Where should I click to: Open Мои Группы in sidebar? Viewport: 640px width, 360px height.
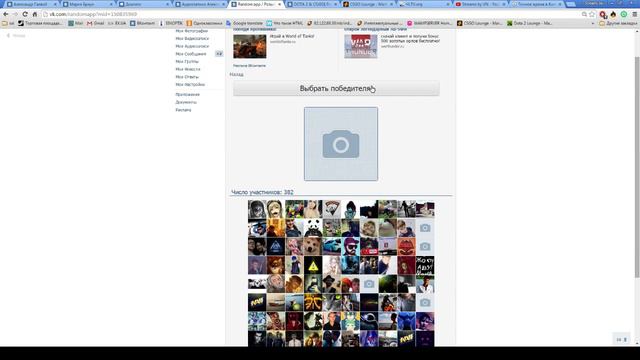coord(187,62)
